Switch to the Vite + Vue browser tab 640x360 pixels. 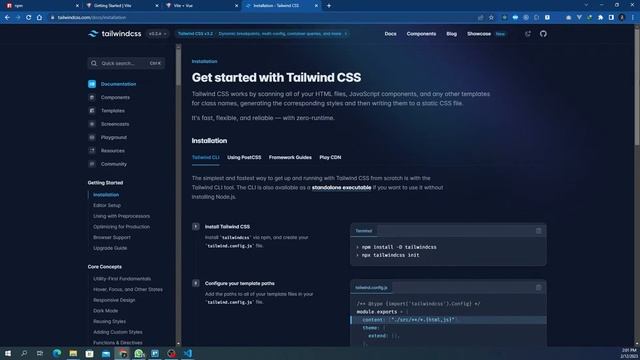click(x=201, y=6)
